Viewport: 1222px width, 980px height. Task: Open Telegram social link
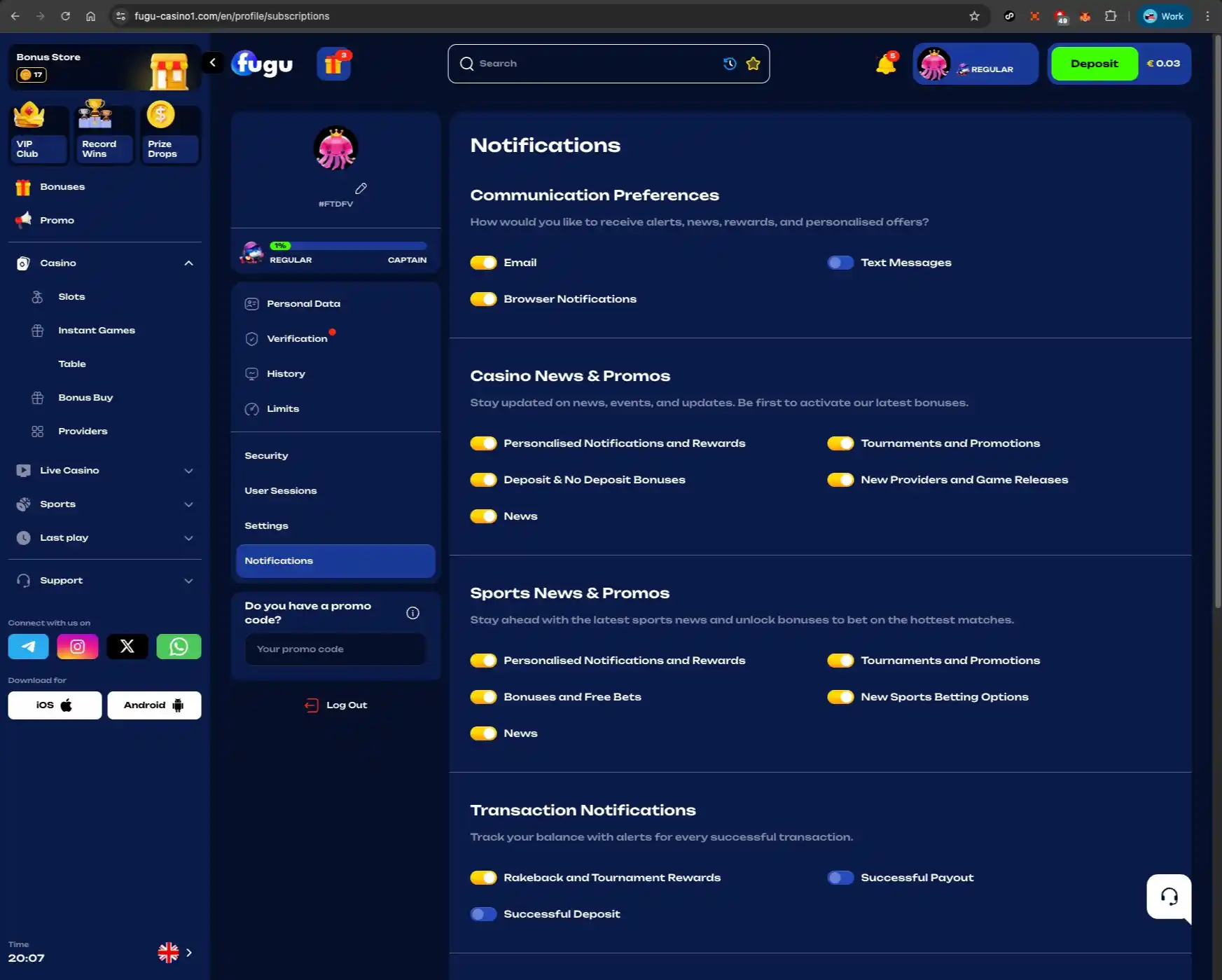click(x=28, y=647)
